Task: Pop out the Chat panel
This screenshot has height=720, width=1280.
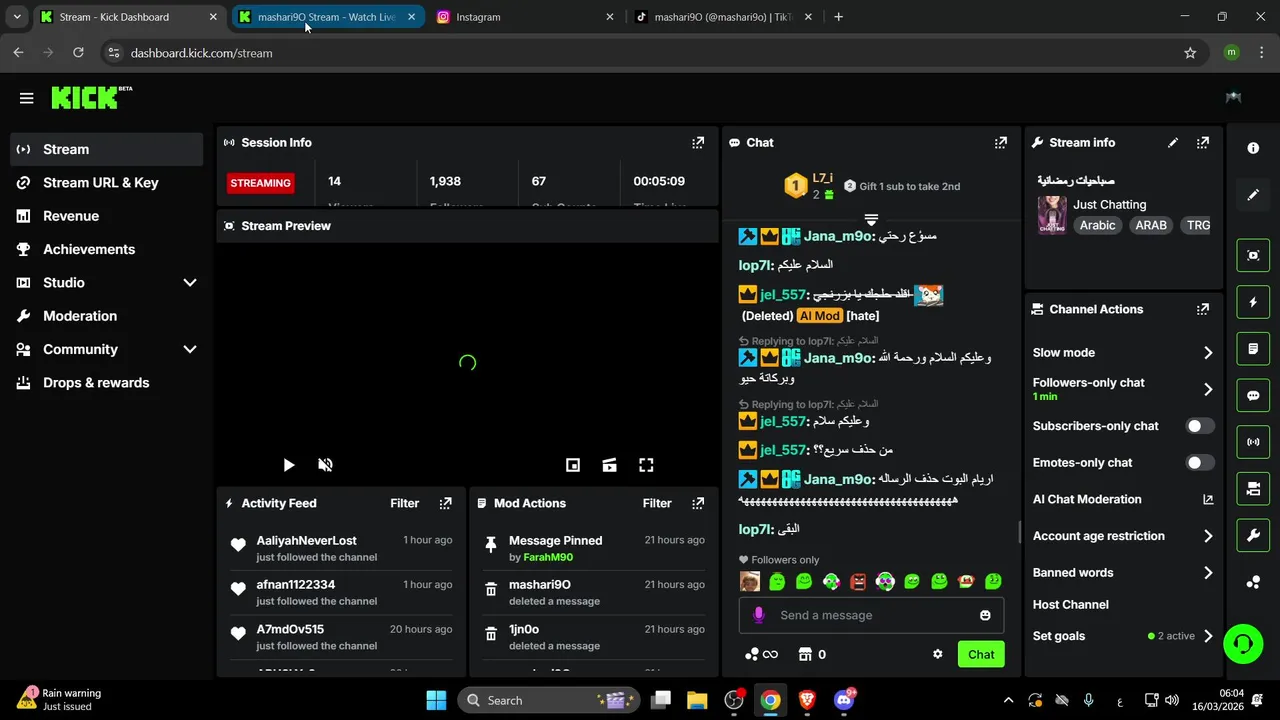Action: (1000, 143)
